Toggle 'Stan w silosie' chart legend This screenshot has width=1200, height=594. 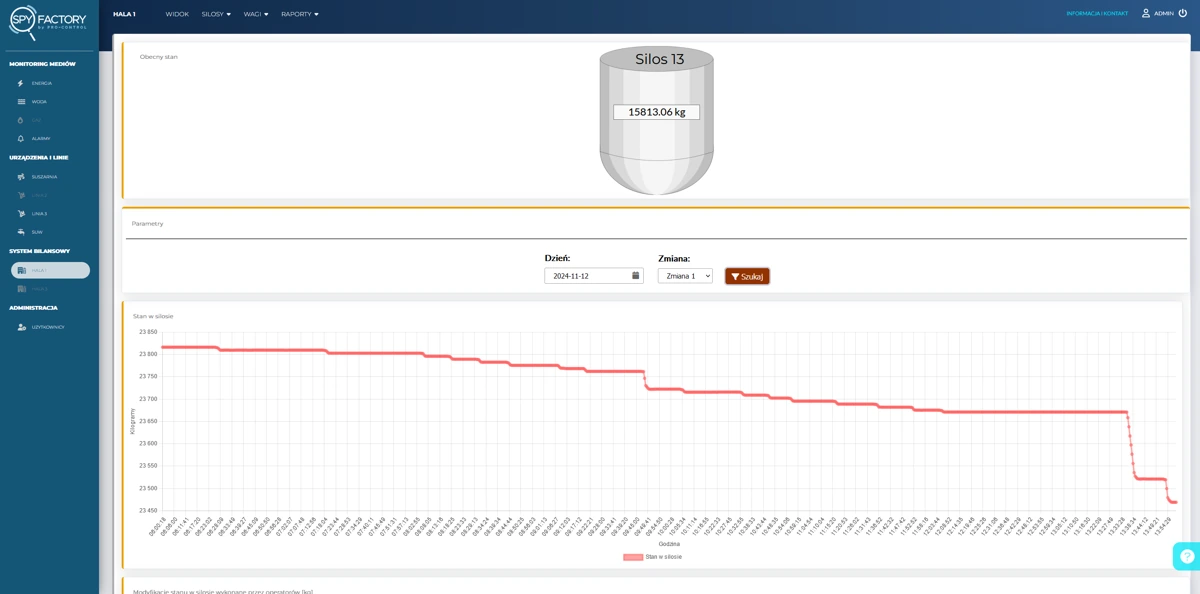[653, 557]
